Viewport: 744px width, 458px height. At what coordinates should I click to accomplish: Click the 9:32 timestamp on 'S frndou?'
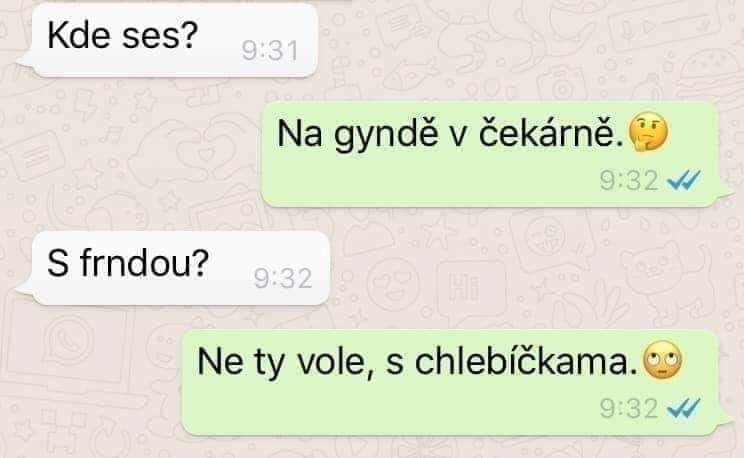click(283, 278)
